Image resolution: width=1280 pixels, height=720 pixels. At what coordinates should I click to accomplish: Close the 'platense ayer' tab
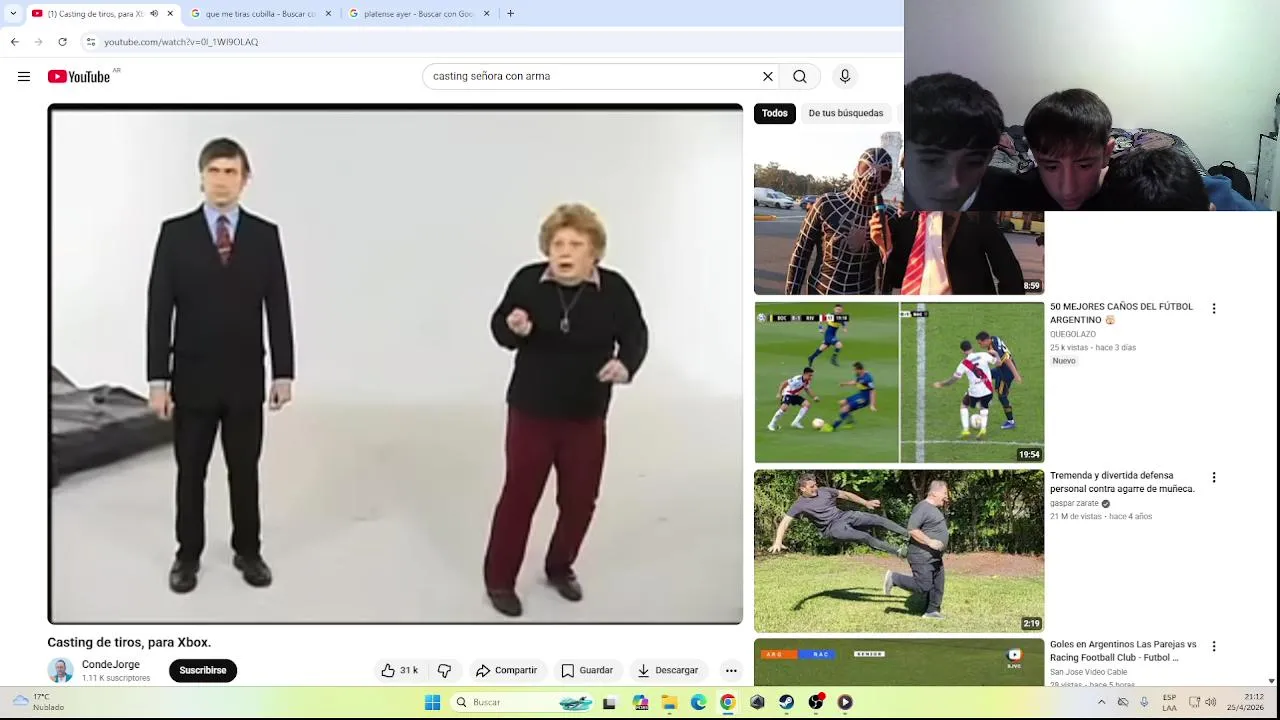(487, 14)
